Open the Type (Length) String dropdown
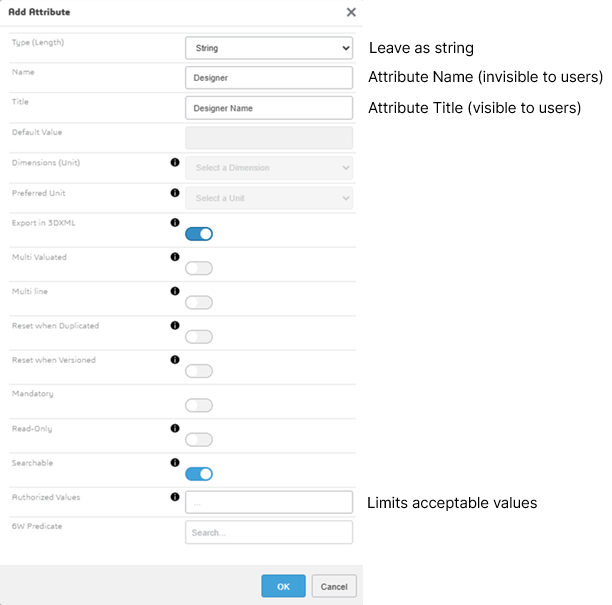Screen dimensions: 612x605 [x=269, y=47]
